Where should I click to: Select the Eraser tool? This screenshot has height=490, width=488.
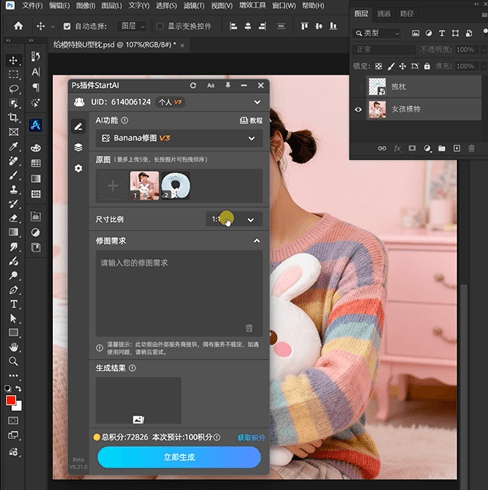click(x=13, y=218)
